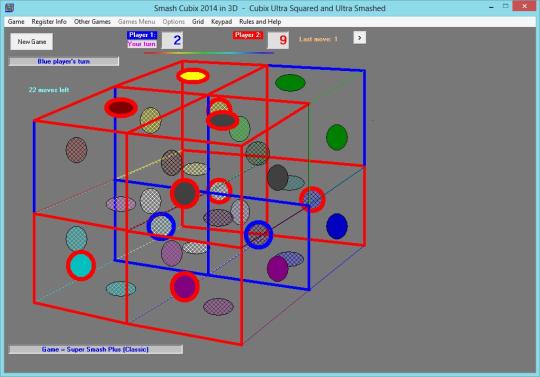This screenshot has height=377, width=540.
Task: Select the solid dark gray oval without ring
Action: tap(278, 177)
